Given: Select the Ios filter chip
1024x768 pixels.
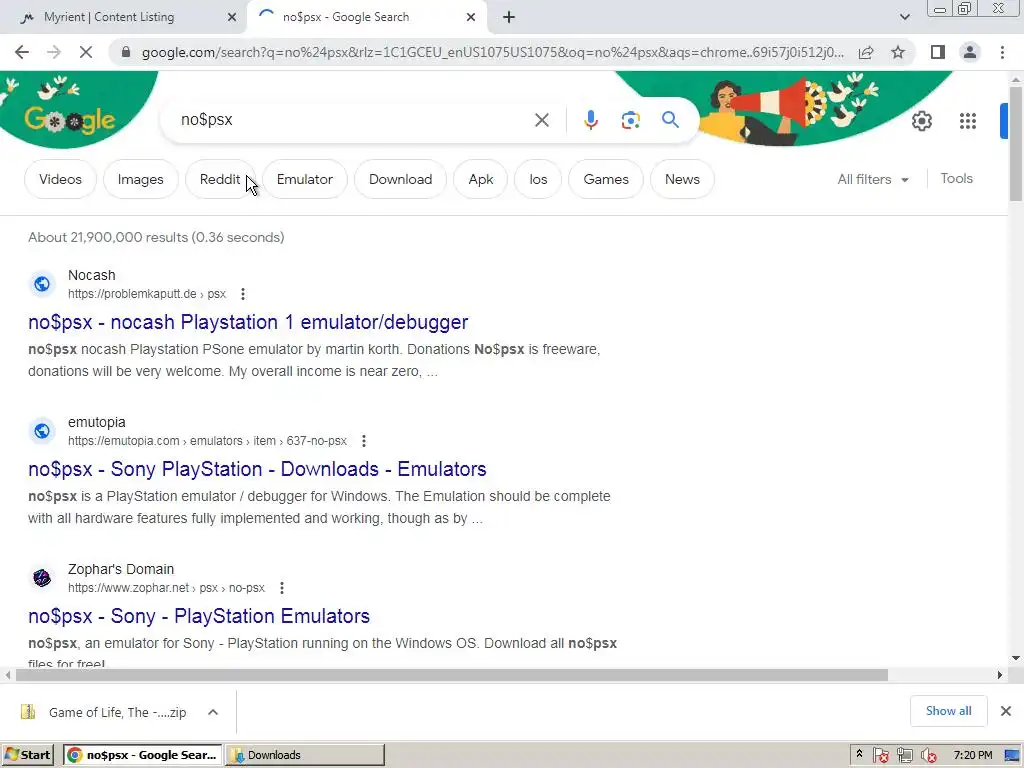Looking at the screenshot, I should 538,179.
